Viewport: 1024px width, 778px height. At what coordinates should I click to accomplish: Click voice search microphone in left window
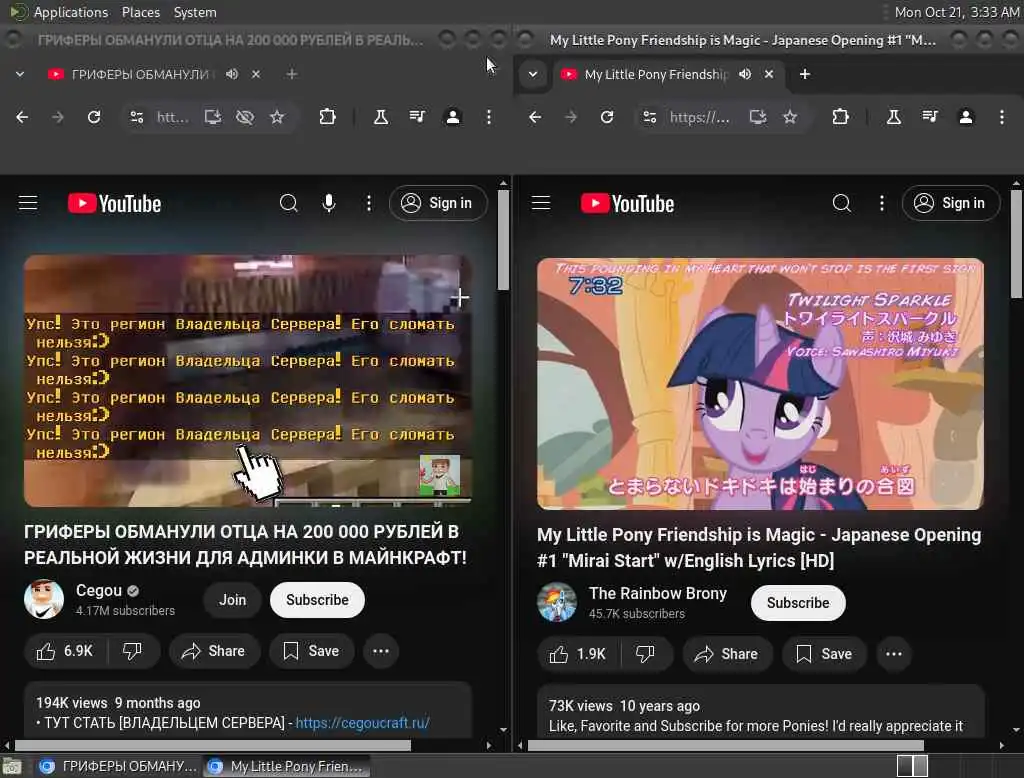pos(329,203)
